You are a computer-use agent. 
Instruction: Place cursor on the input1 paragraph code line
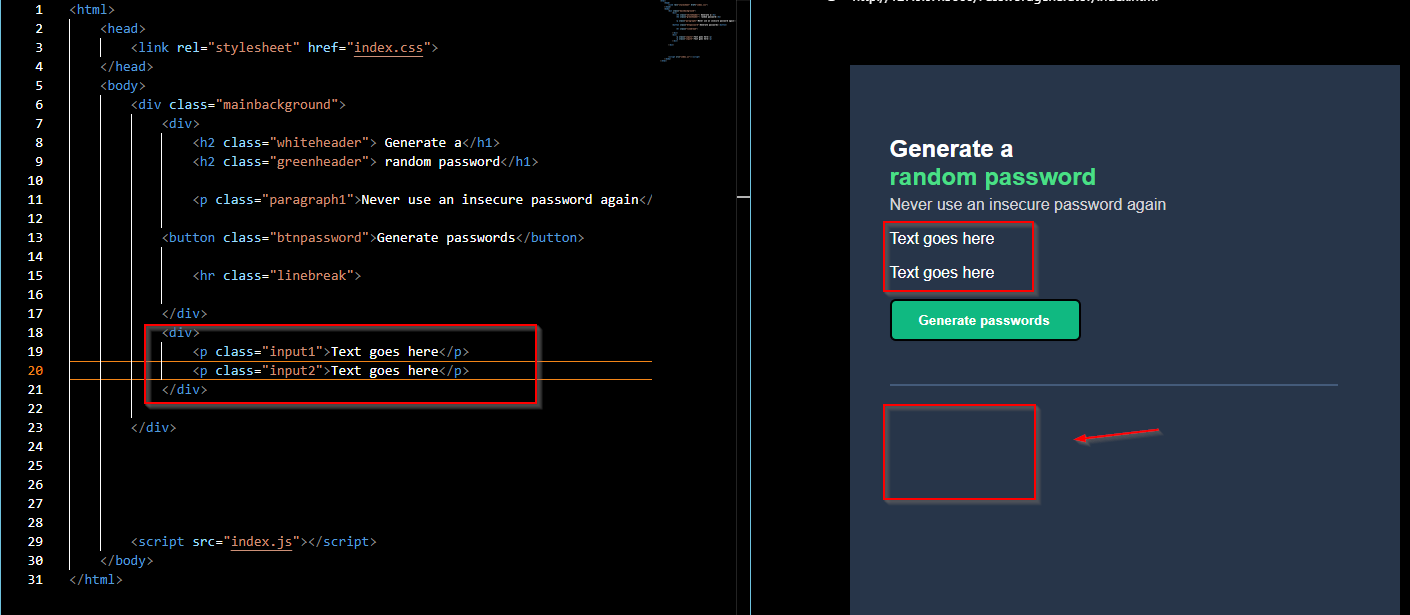click(331, 351)
